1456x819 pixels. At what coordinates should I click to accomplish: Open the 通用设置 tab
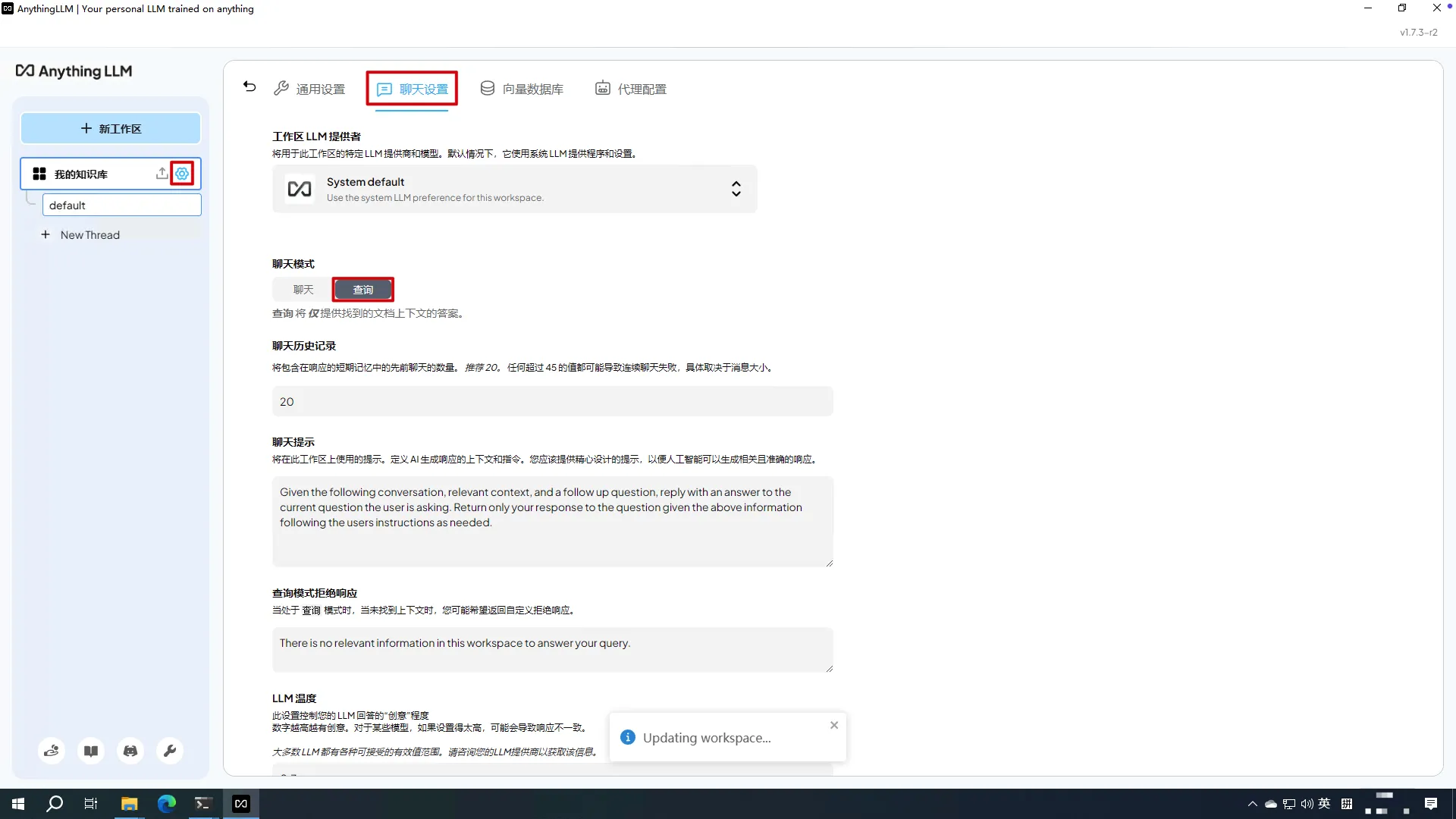309,89
